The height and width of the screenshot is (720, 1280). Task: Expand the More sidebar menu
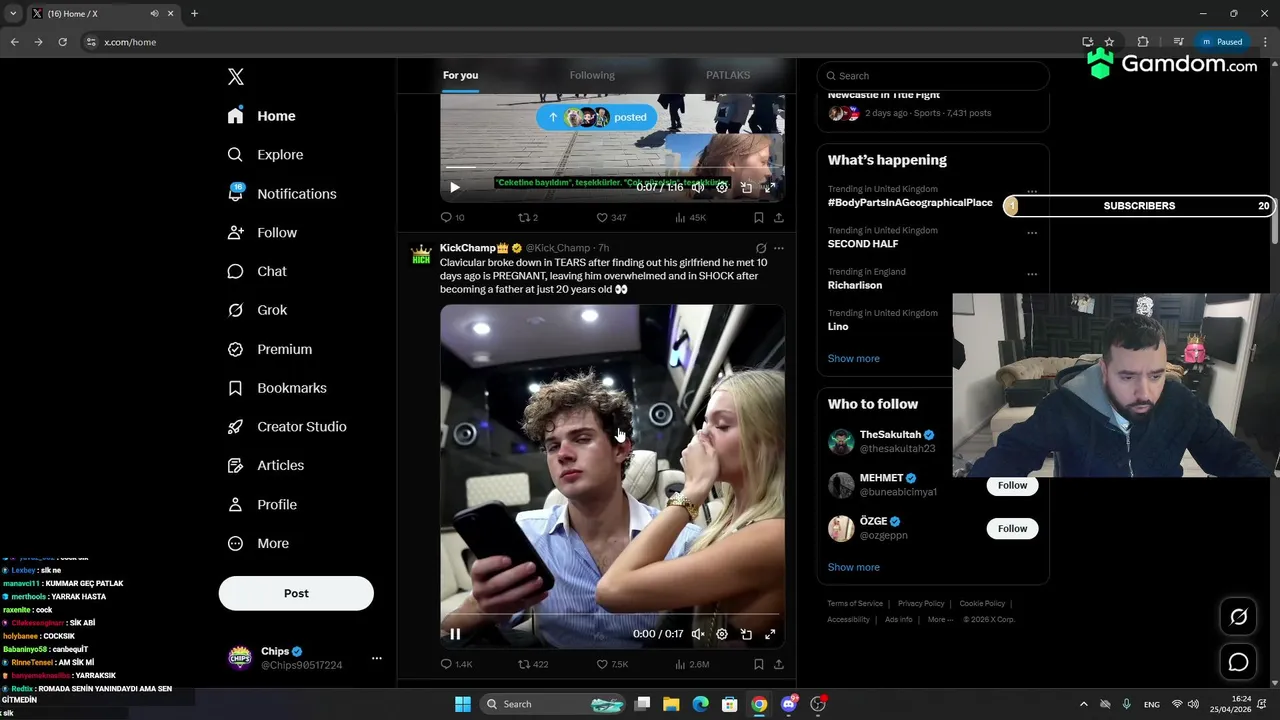coord(258,543)
